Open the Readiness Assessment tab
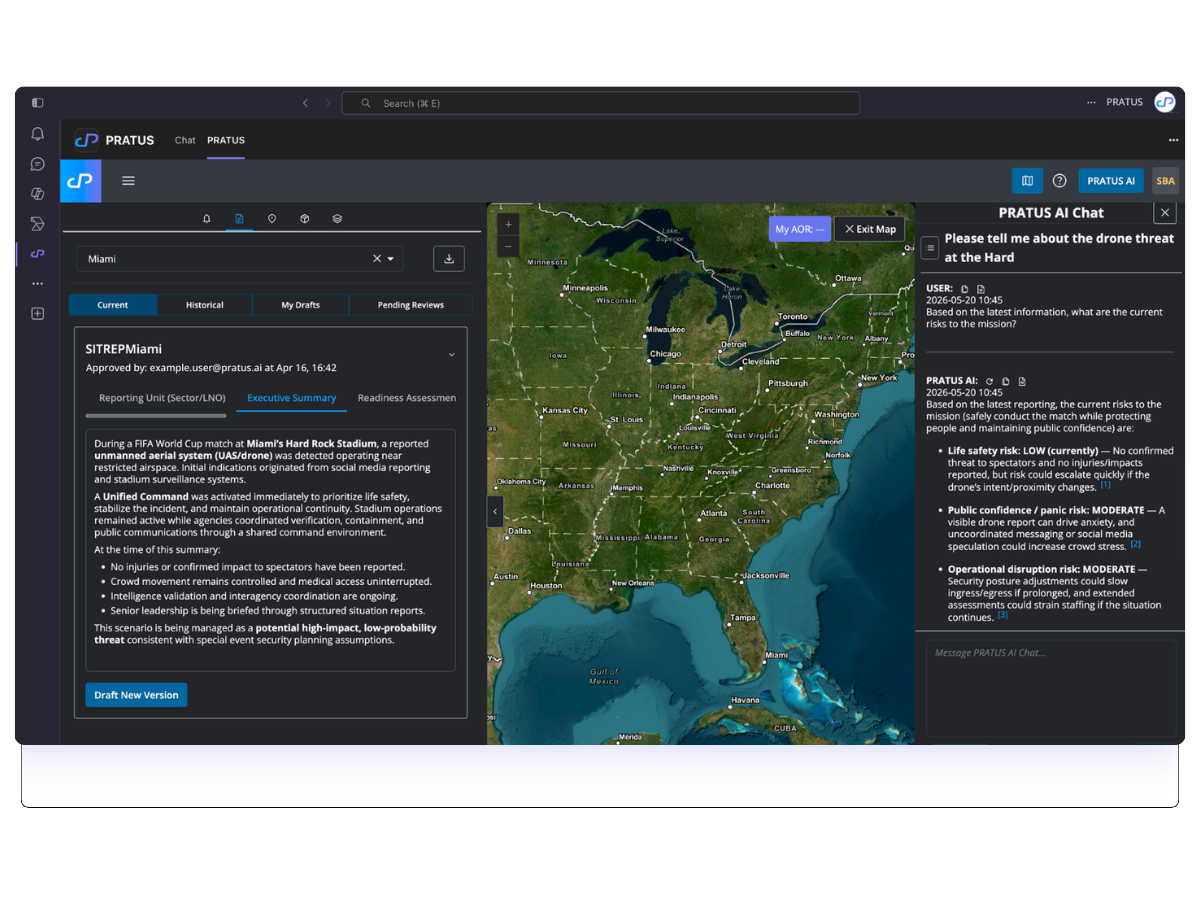Image resolution: width=1200 pixels, height=900 pixels. point(407,398)
